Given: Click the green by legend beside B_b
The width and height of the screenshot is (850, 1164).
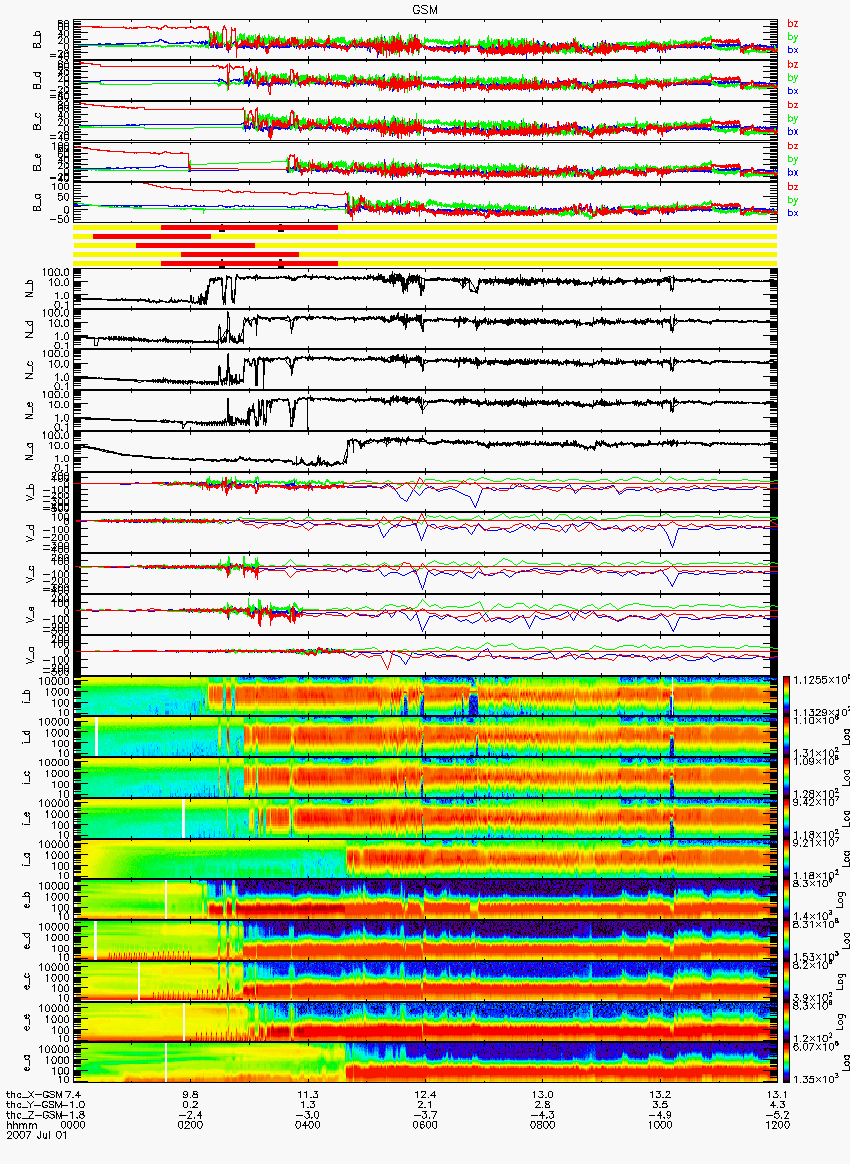Looking at the screenshot, I should pos(792,37).
